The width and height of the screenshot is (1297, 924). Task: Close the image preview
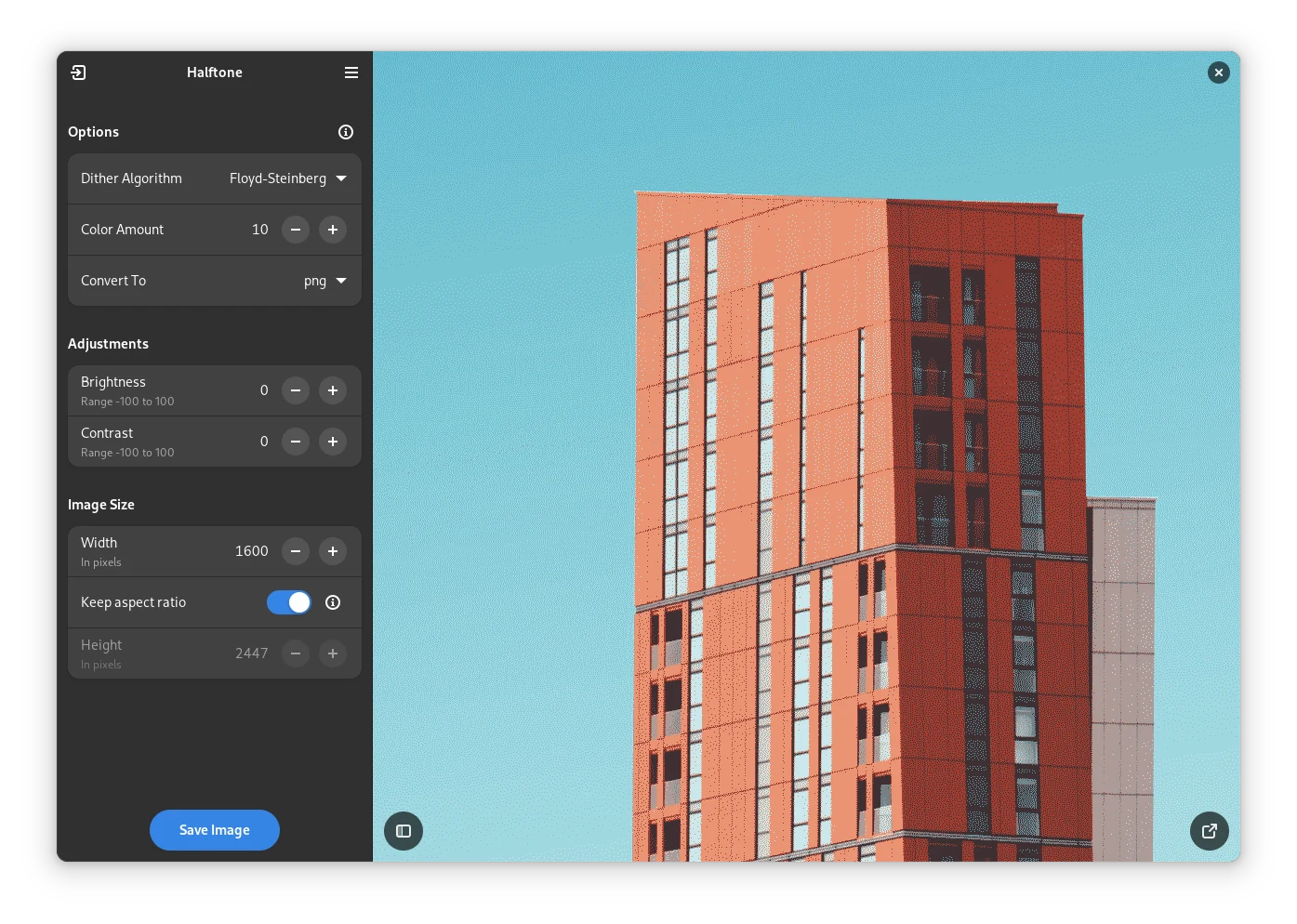(x=1219, y=73)
